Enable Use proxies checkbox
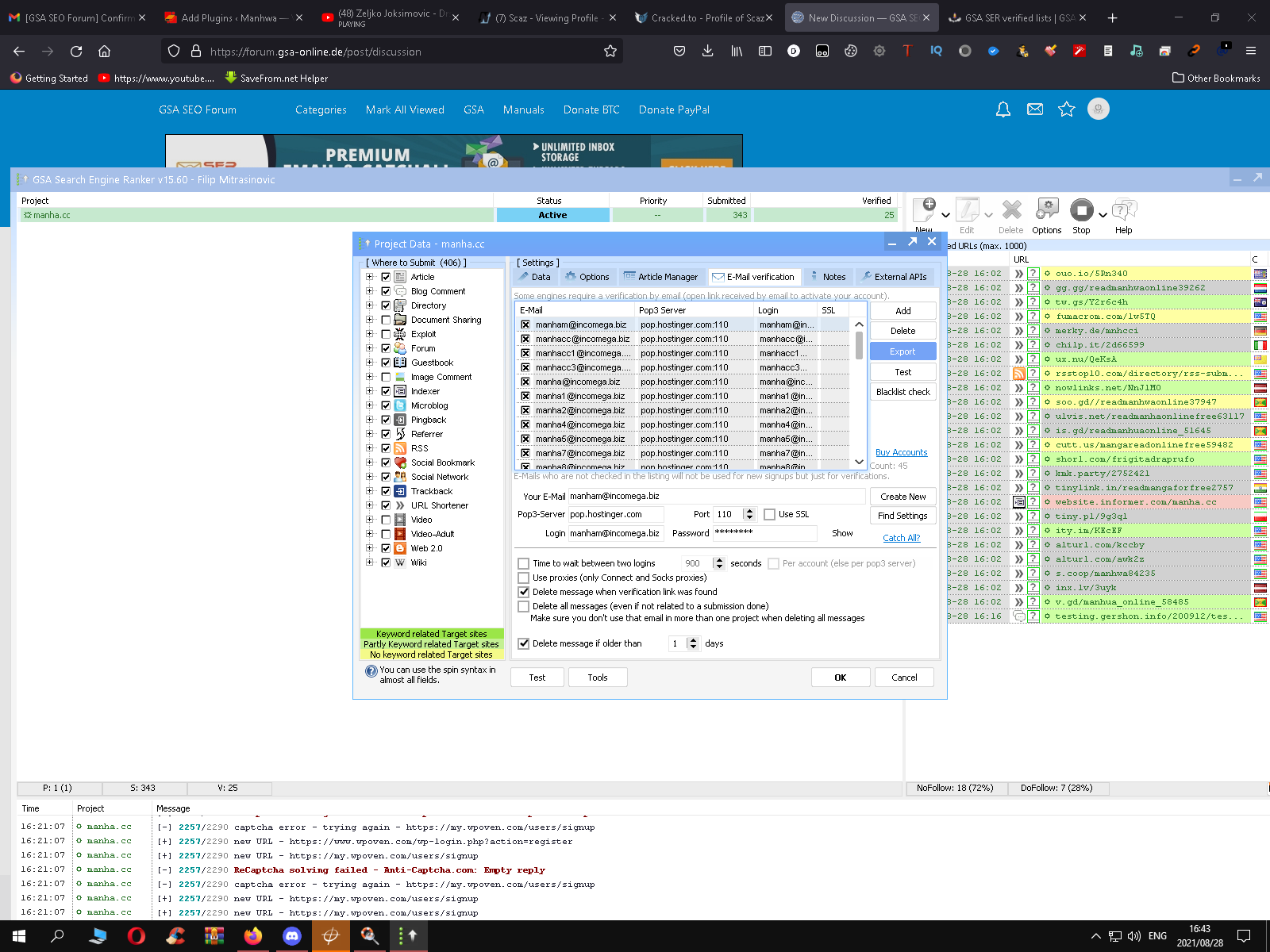The width and height of the screenshot is (1270, 952). (524, 578)
